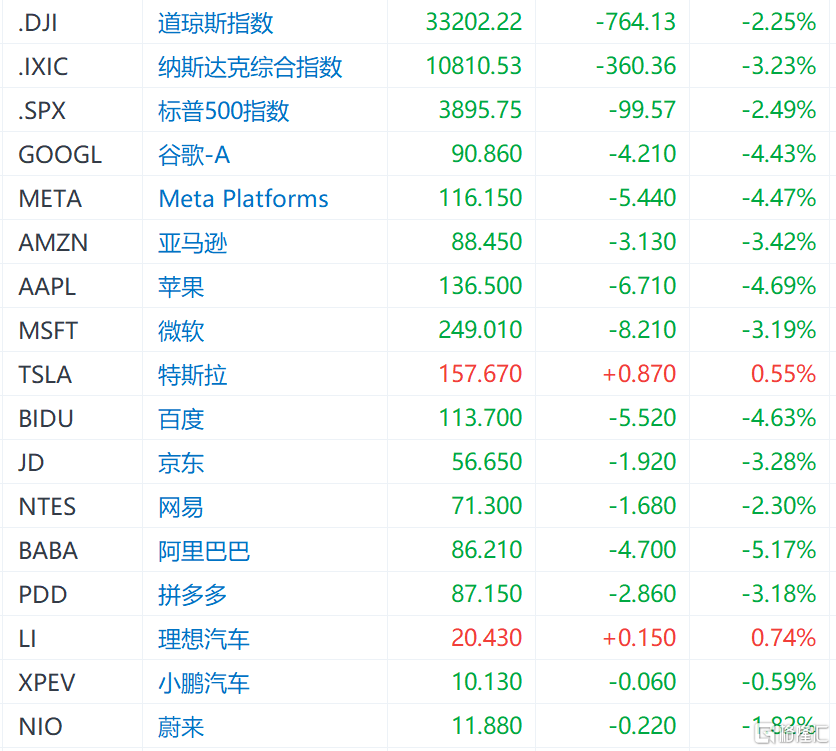Click the 网易 stock name
Screen dimensions: 836x751
click(181, 507)
